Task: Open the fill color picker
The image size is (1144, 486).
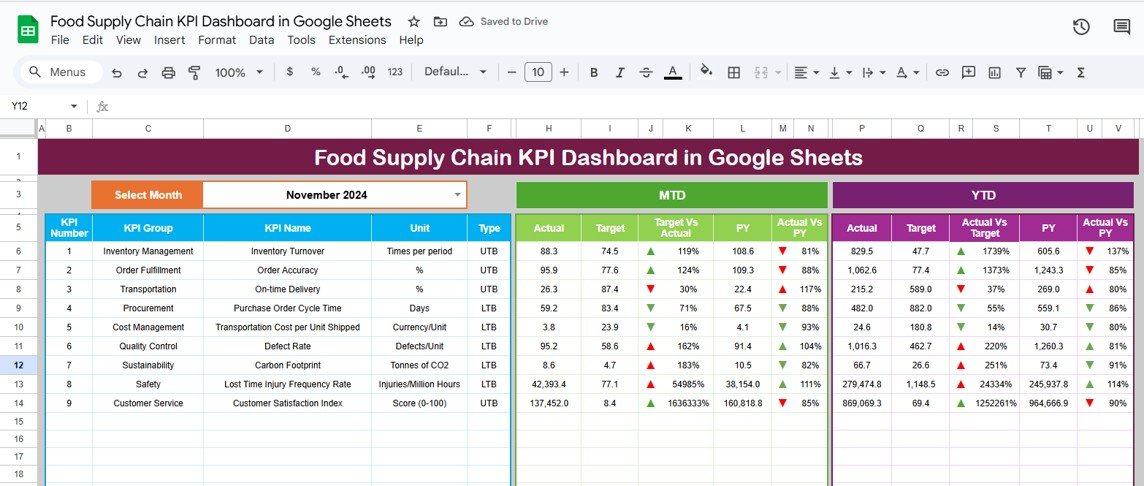Action: click(x=706, y=72)
